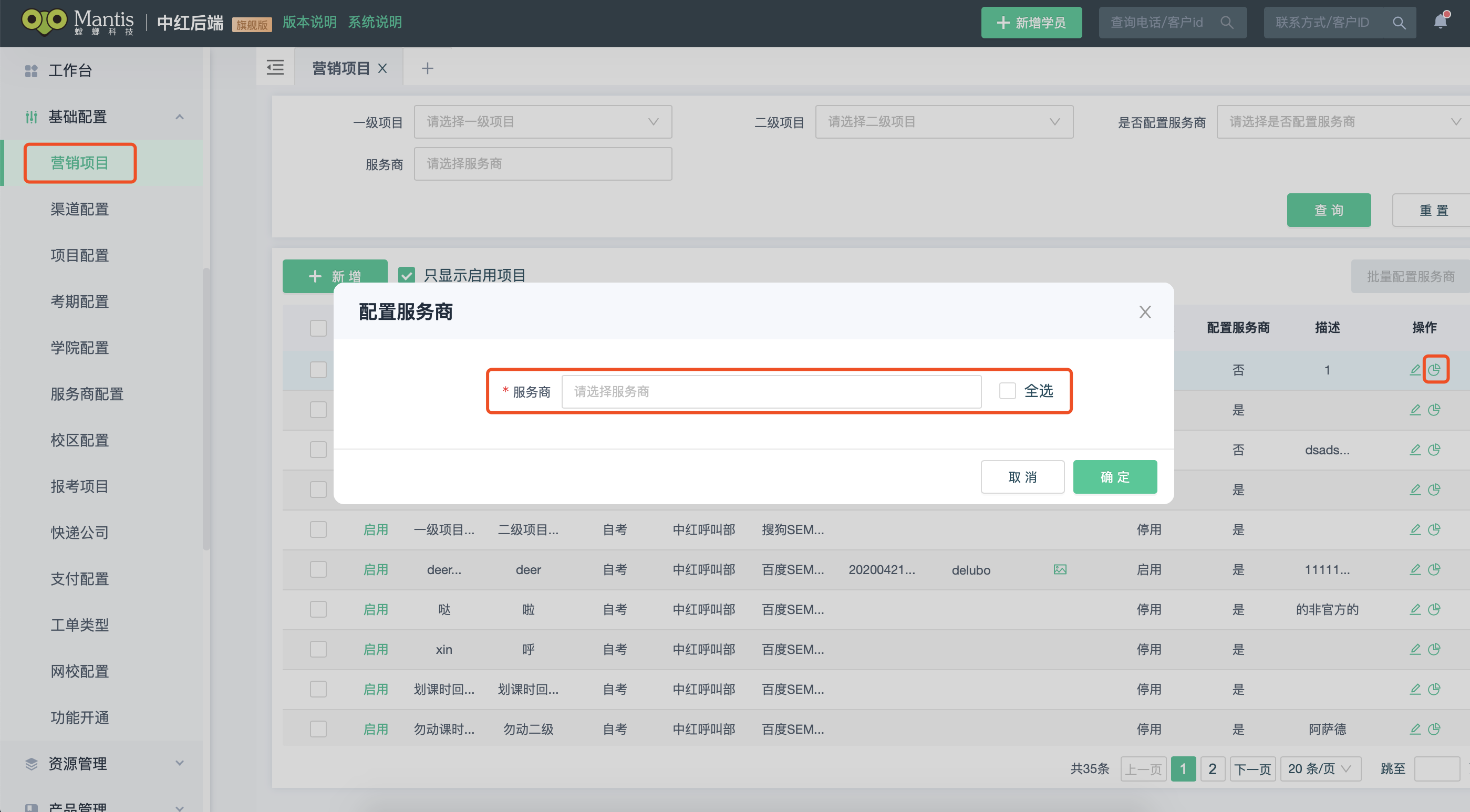Click edit pencil in dsads... row
The width and height of the screenshot is (1470, 812).
(1415, 450)
